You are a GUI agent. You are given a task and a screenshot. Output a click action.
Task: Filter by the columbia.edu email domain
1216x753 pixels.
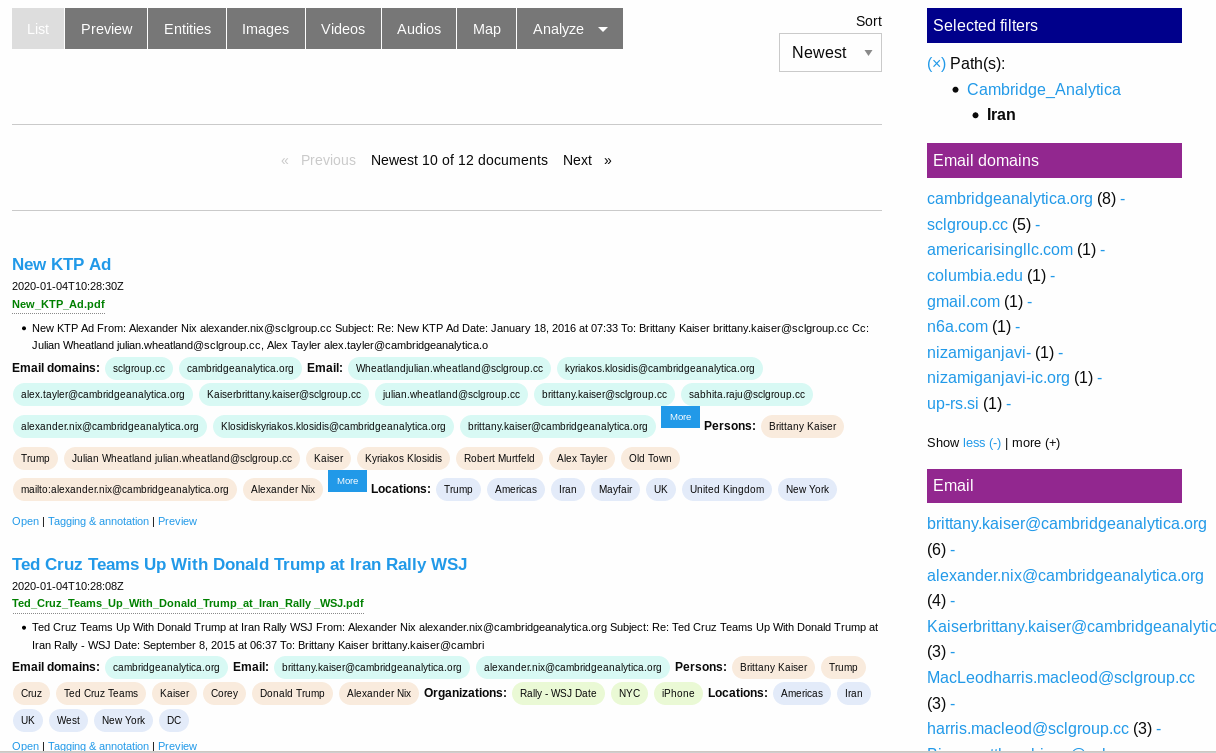pyautogui.click(x=974, y=275)
